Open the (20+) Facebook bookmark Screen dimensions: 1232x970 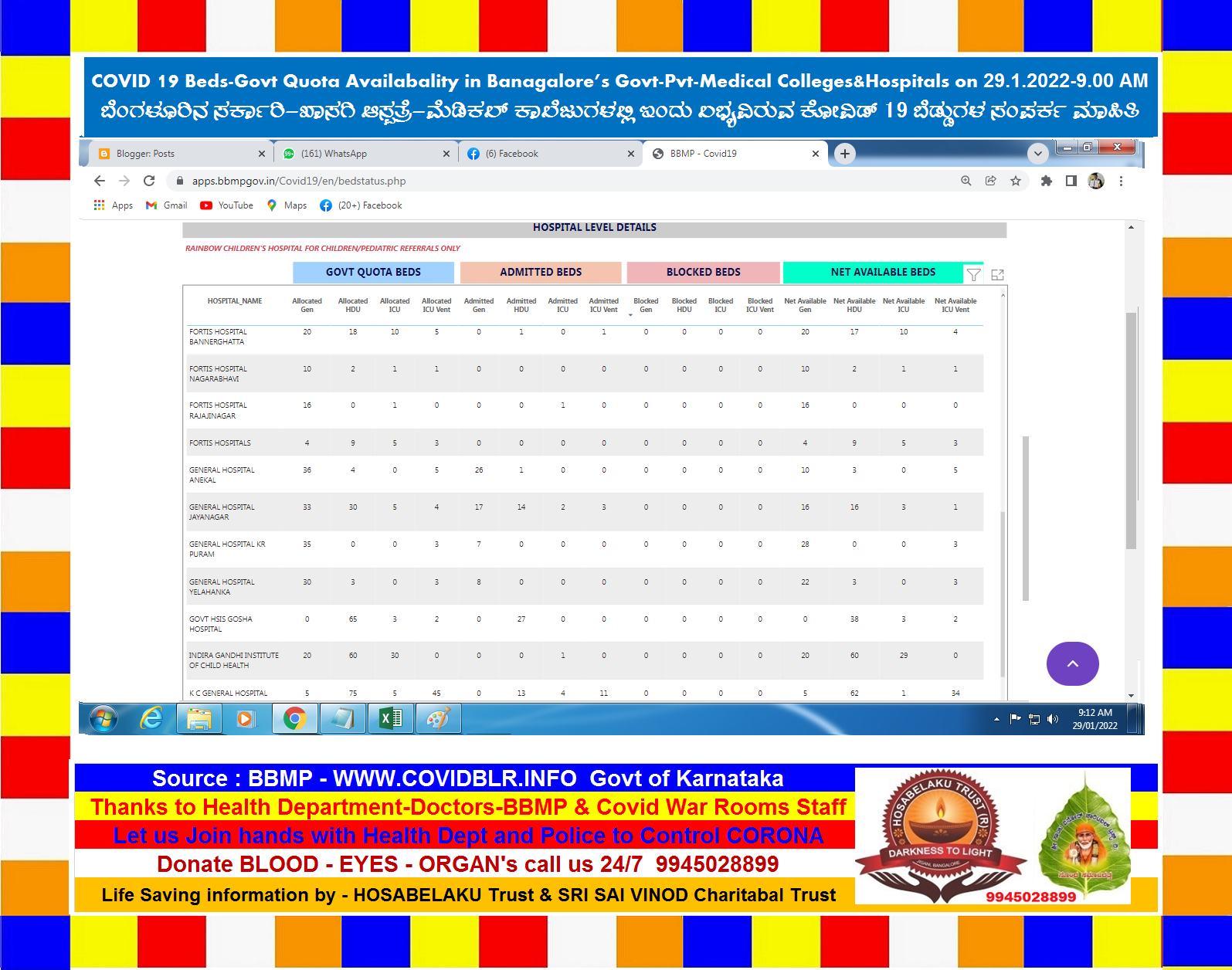click(x=361, y=205)
